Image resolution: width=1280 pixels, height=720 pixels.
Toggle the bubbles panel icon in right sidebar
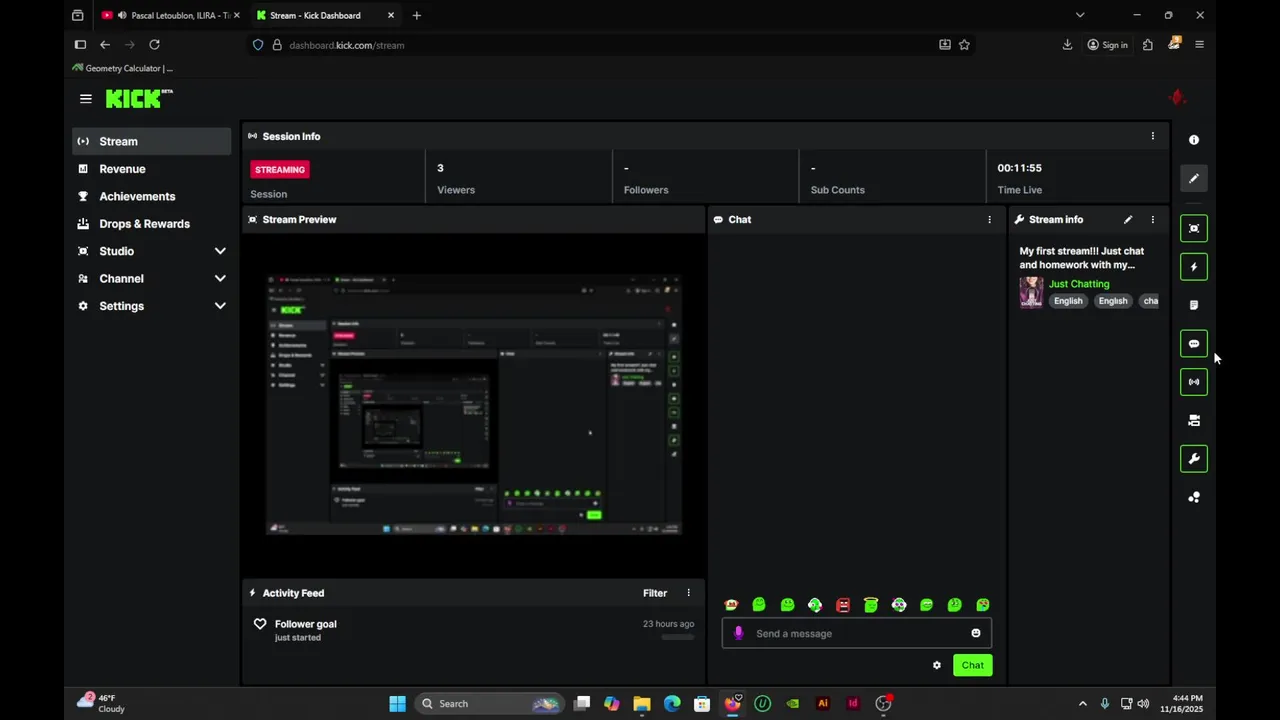point(1193,497)
